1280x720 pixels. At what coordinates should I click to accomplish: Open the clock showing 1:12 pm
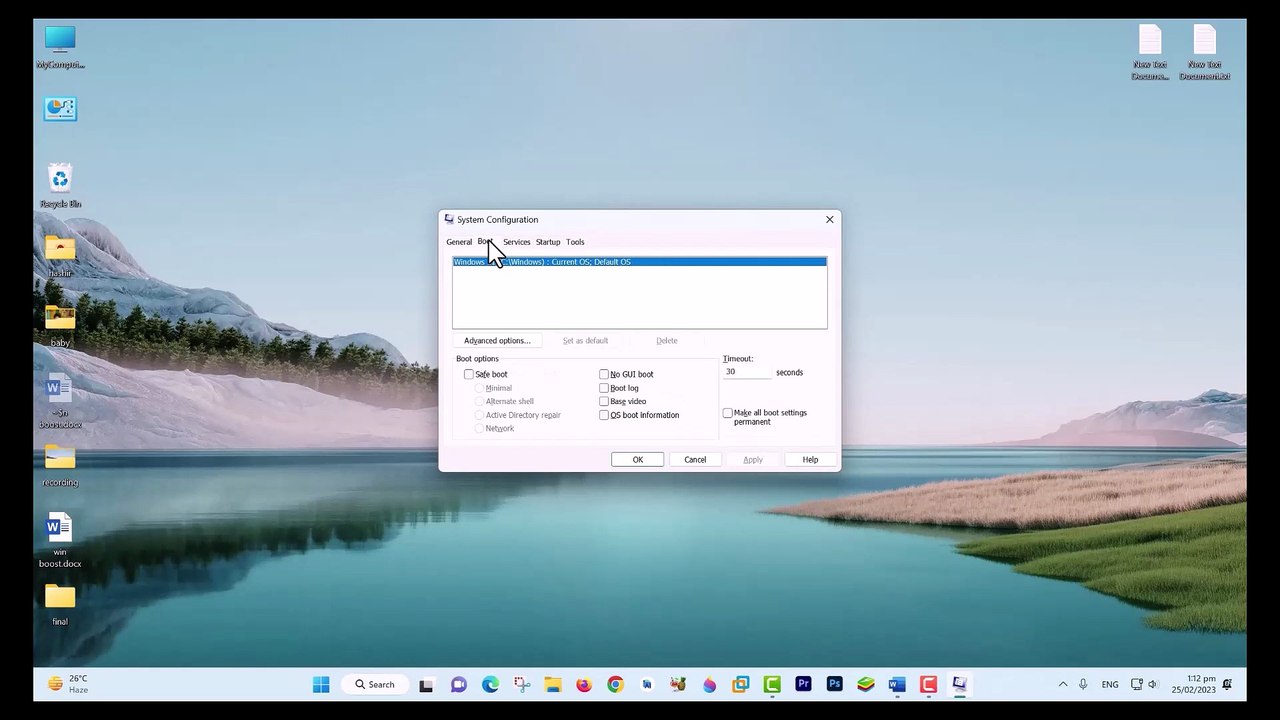[1193, 685]
